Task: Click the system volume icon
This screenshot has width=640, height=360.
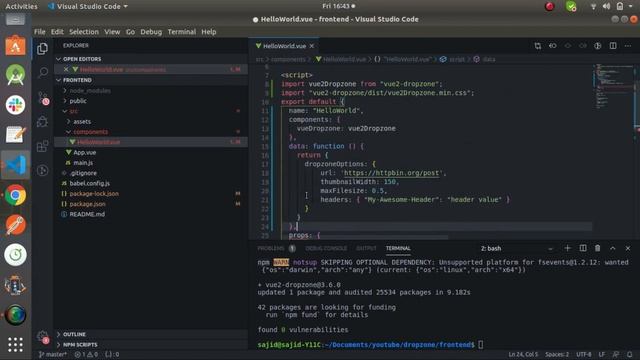Action: 606,6
